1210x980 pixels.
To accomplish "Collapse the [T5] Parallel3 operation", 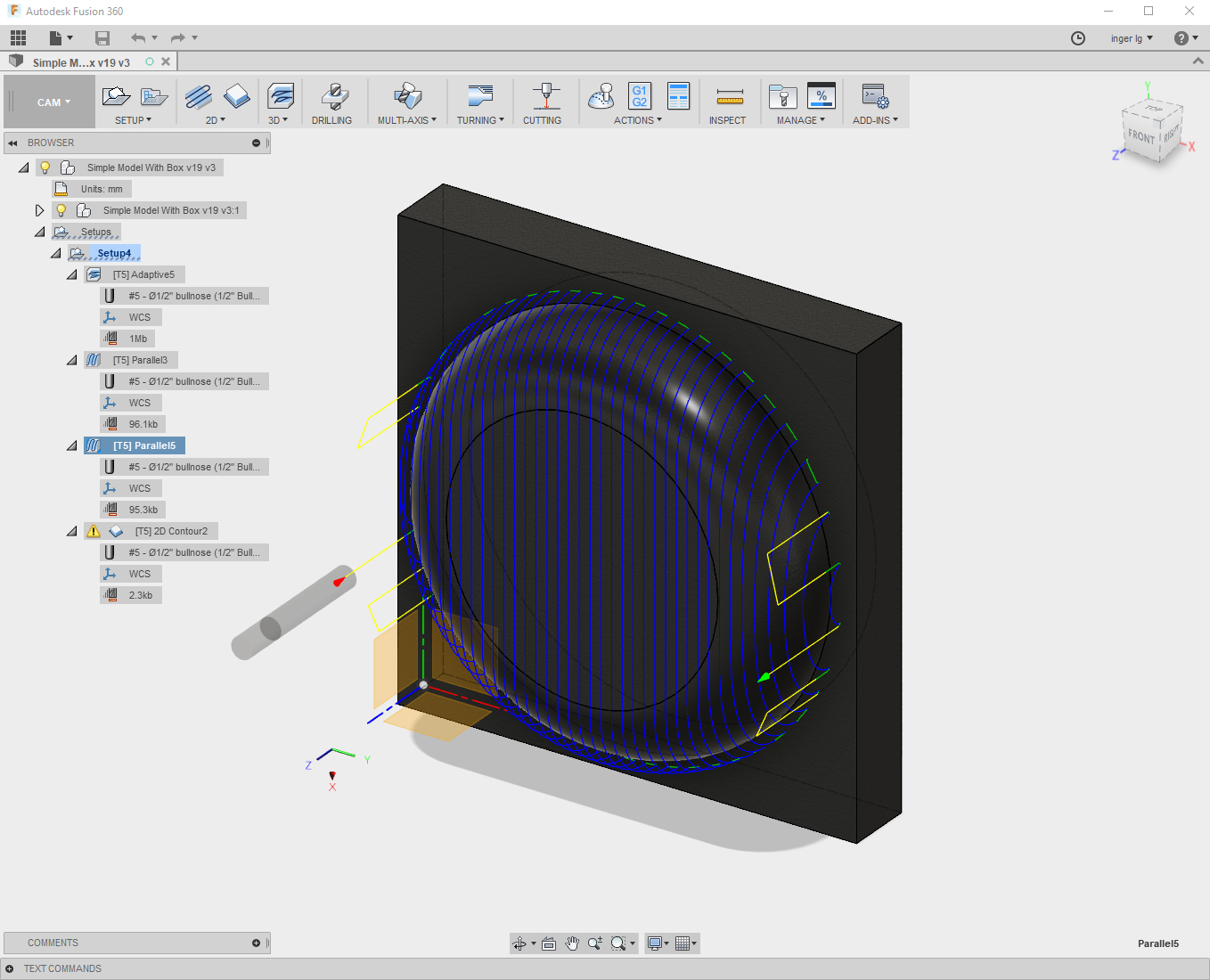I will pos(71,360).
